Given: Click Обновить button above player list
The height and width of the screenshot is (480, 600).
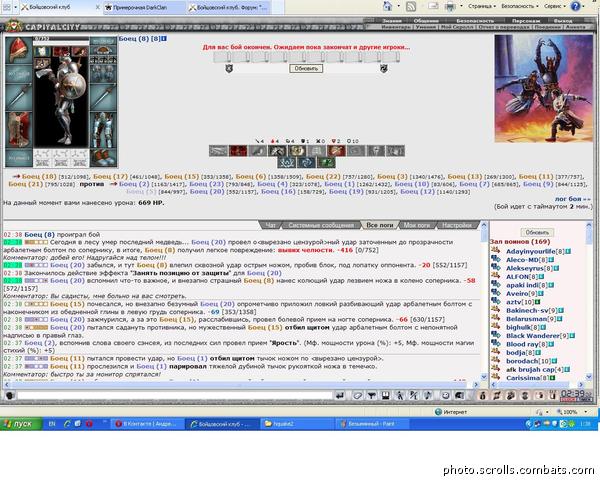Looking at the screenshot, I should (537, 232).
